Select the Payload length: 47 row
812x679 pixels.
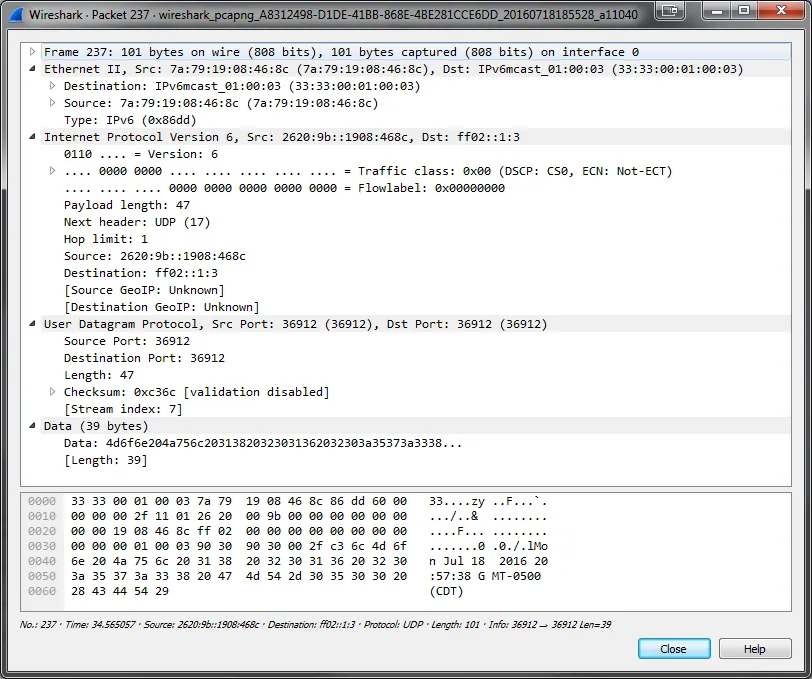(x=127, y=205)
